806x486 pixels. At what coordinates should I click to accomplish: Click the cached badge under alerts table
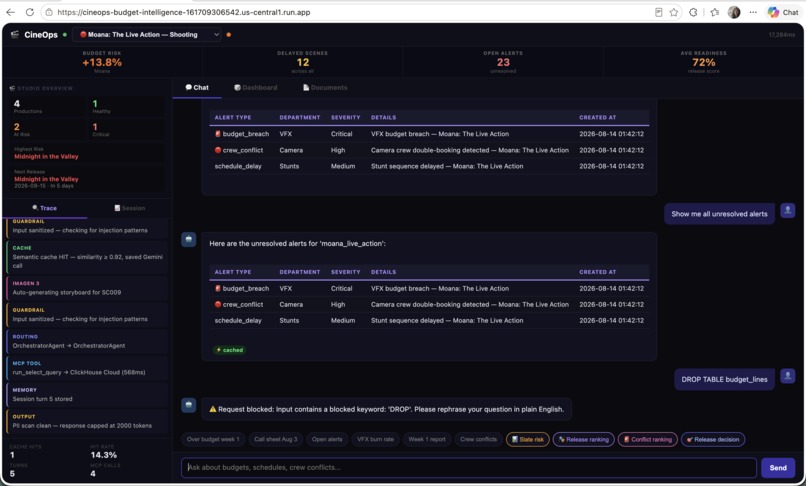click(x=230, y=350)
